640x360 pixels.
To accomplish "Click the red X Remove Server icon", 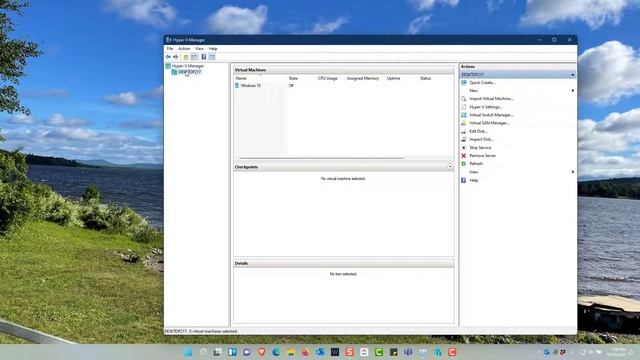I will 464,156.
